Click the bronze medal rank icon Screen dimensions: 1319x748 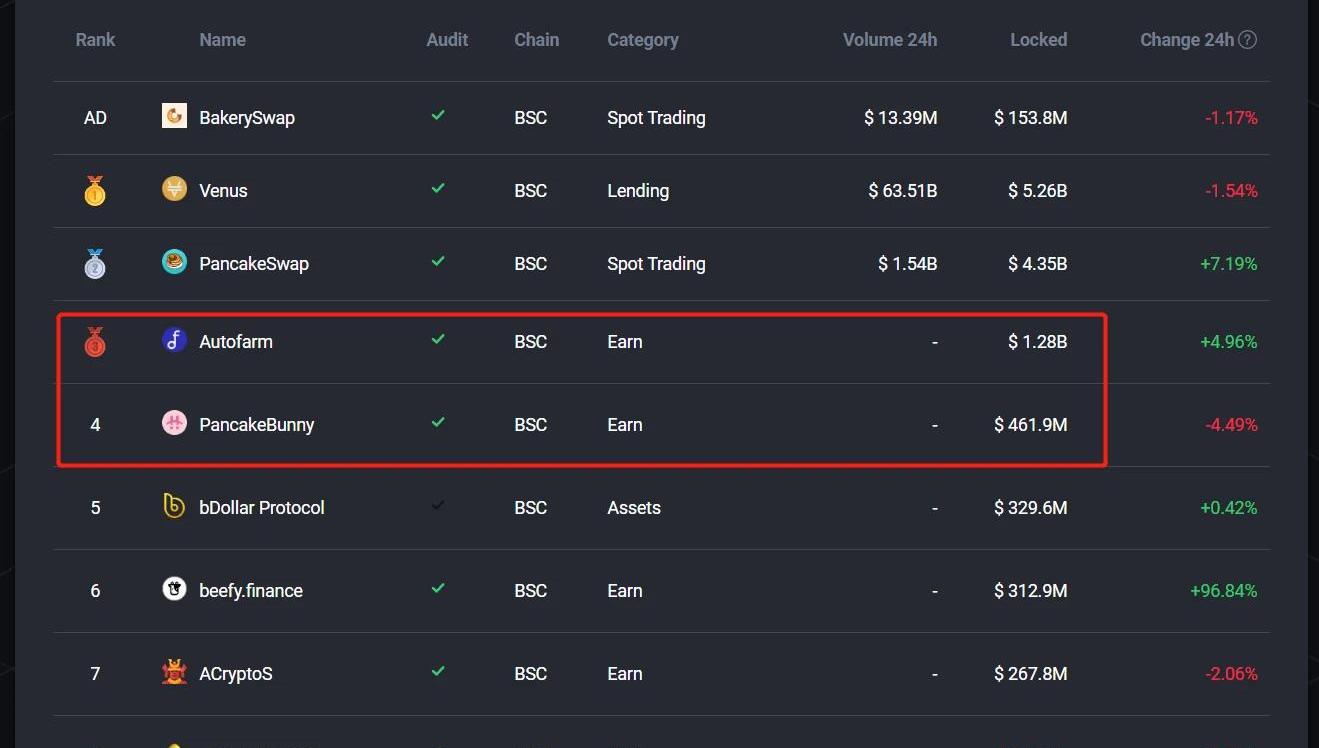point(95,342)
